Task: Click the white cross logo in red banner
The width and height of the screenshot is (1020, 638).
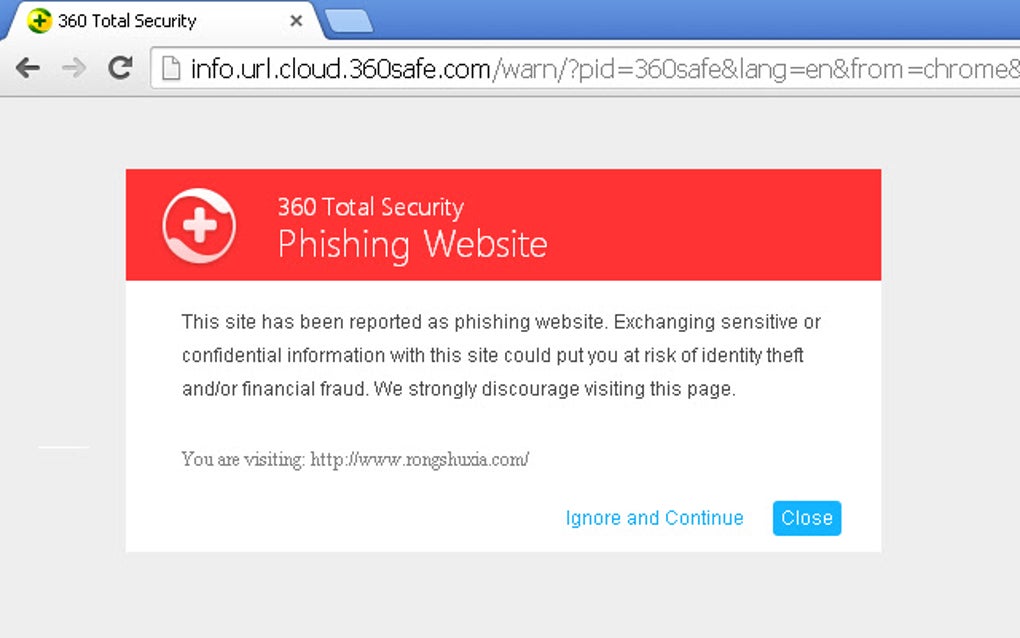Action: pyautogui.click(x=199, y=225)
